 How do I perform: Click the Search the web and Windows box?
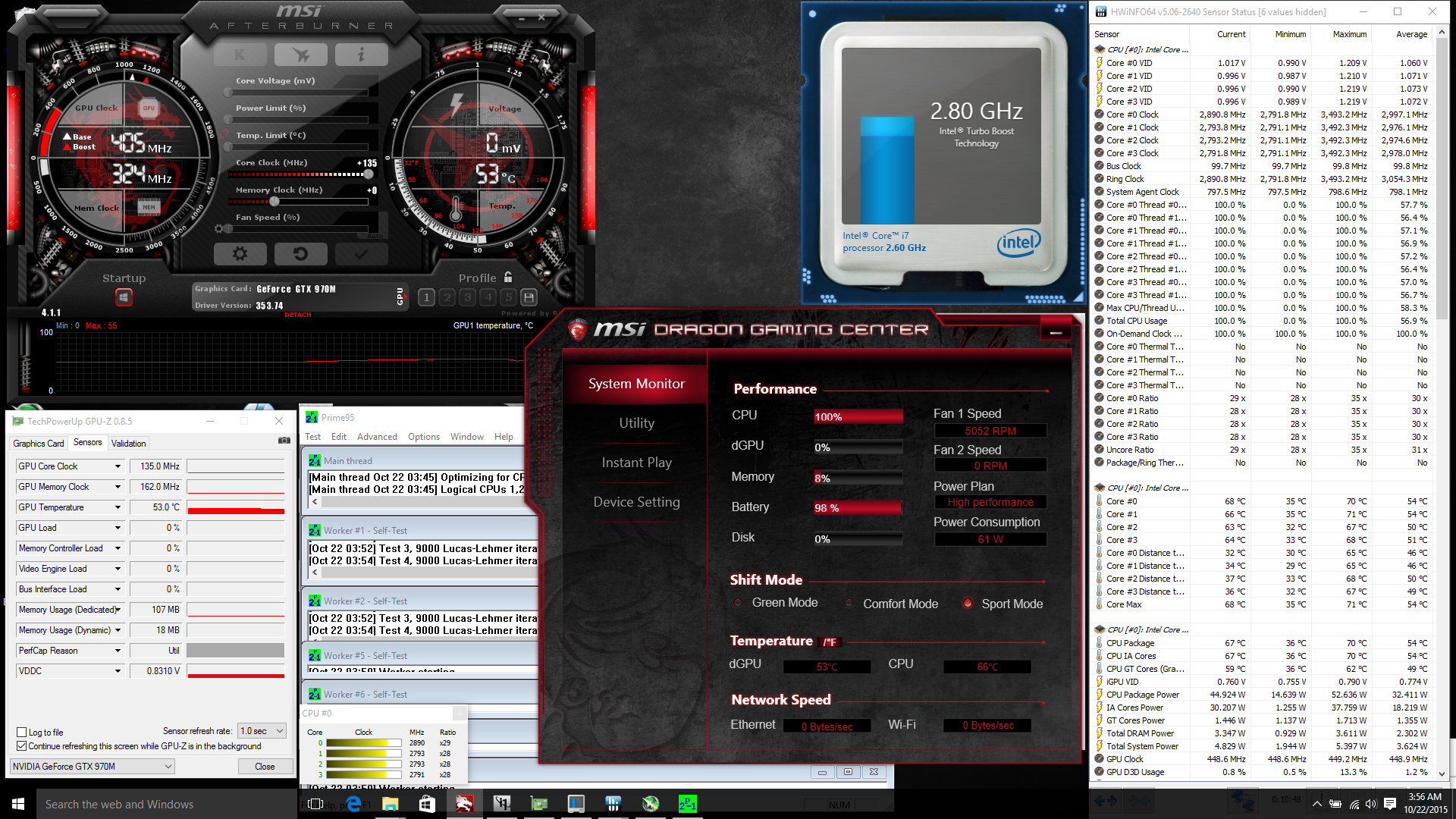(167, 804)
